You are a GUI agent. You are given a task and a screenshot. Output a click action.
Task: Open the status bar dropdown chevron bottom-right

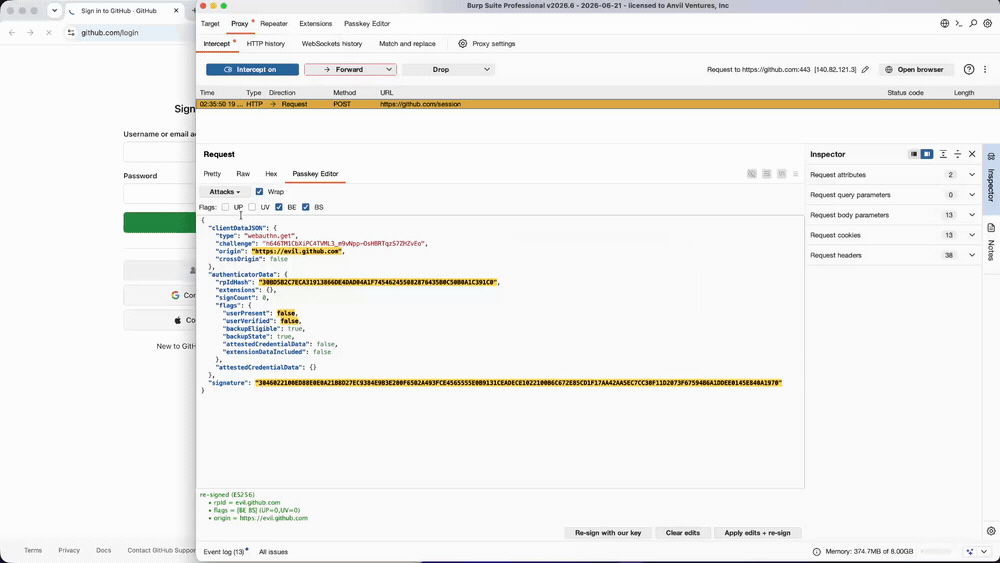point(985,552)
